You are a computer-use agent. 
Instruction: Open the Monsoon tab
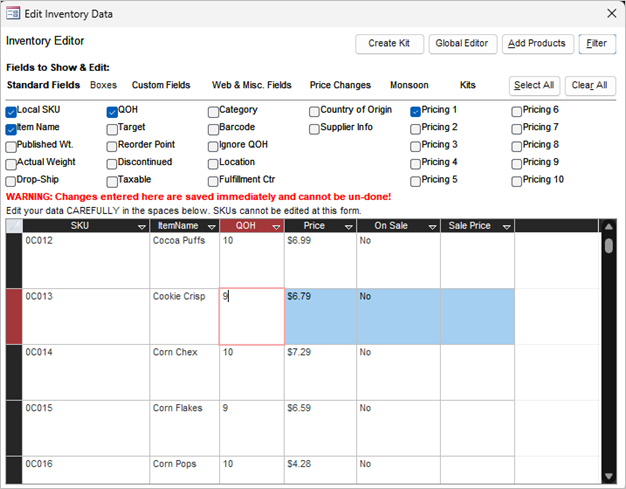[409, 85]
